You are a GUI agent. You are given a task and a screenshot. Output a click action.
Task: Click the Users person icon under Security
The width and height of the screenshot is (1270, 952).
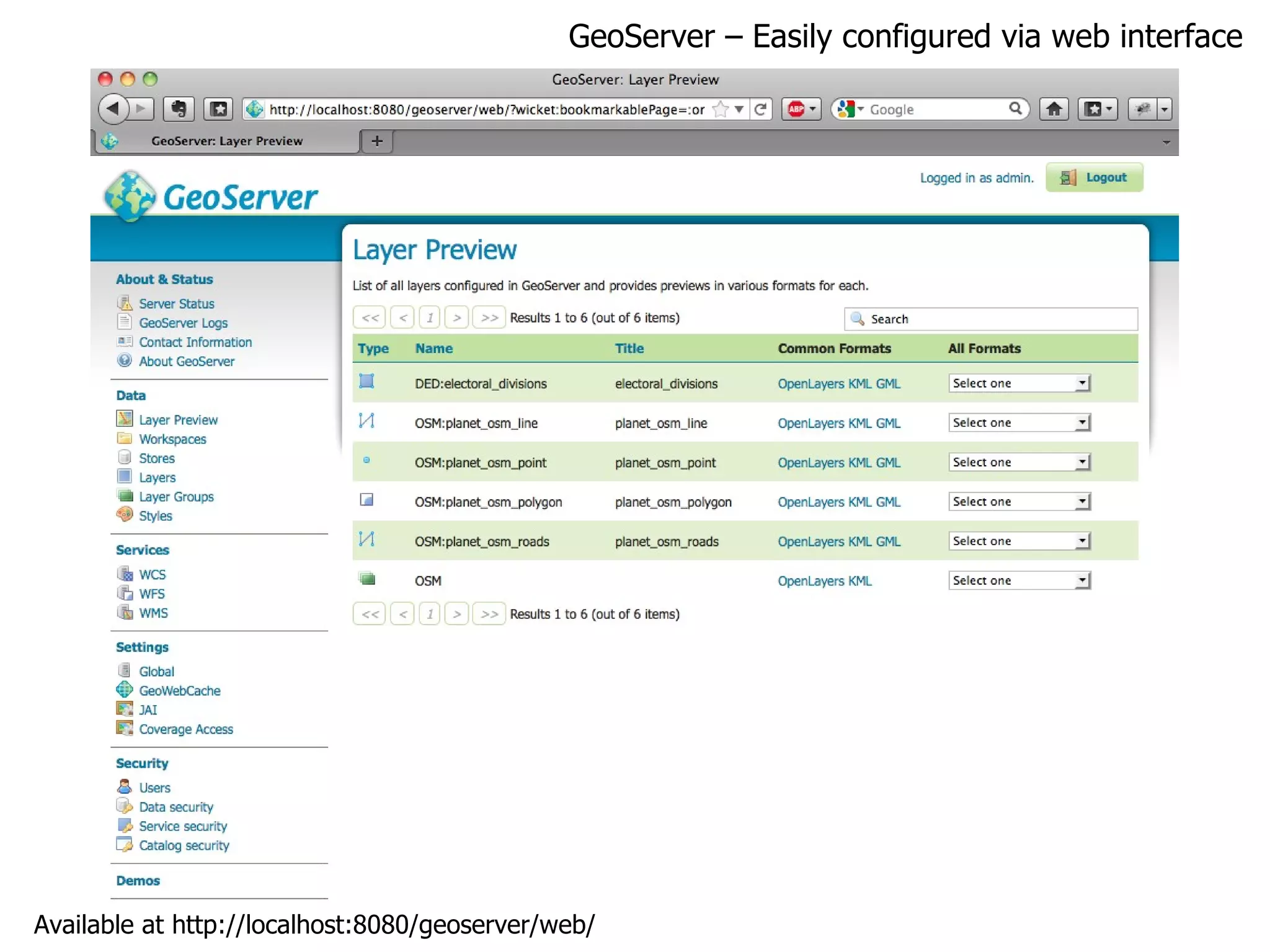pos(125,786)
